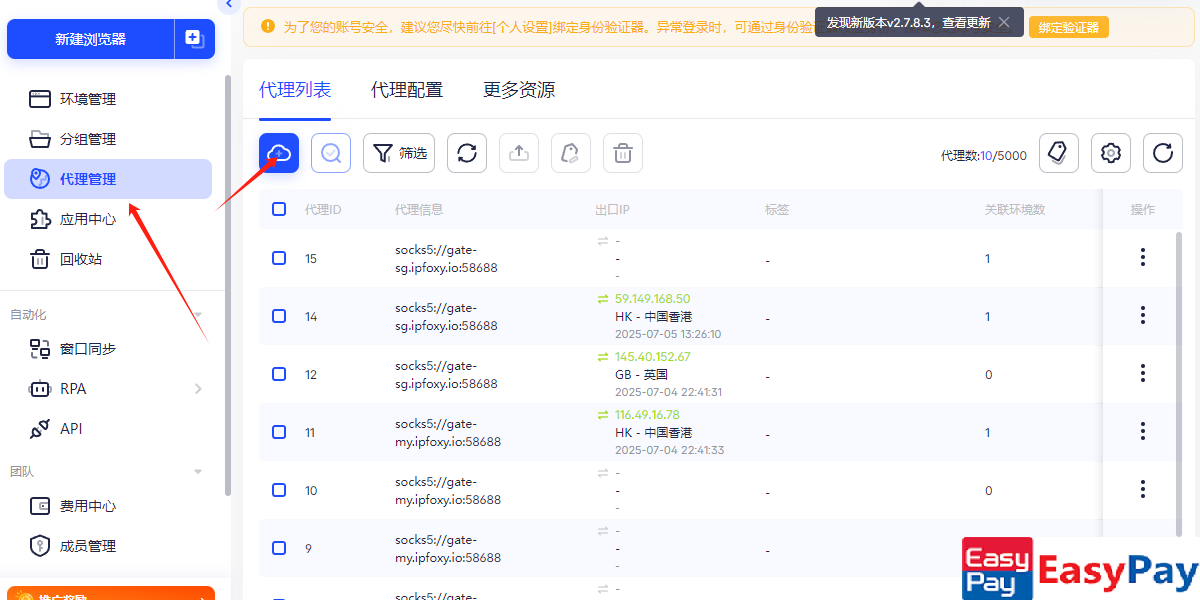Click the sidebar vertical scrollbar

pos(228,280)
